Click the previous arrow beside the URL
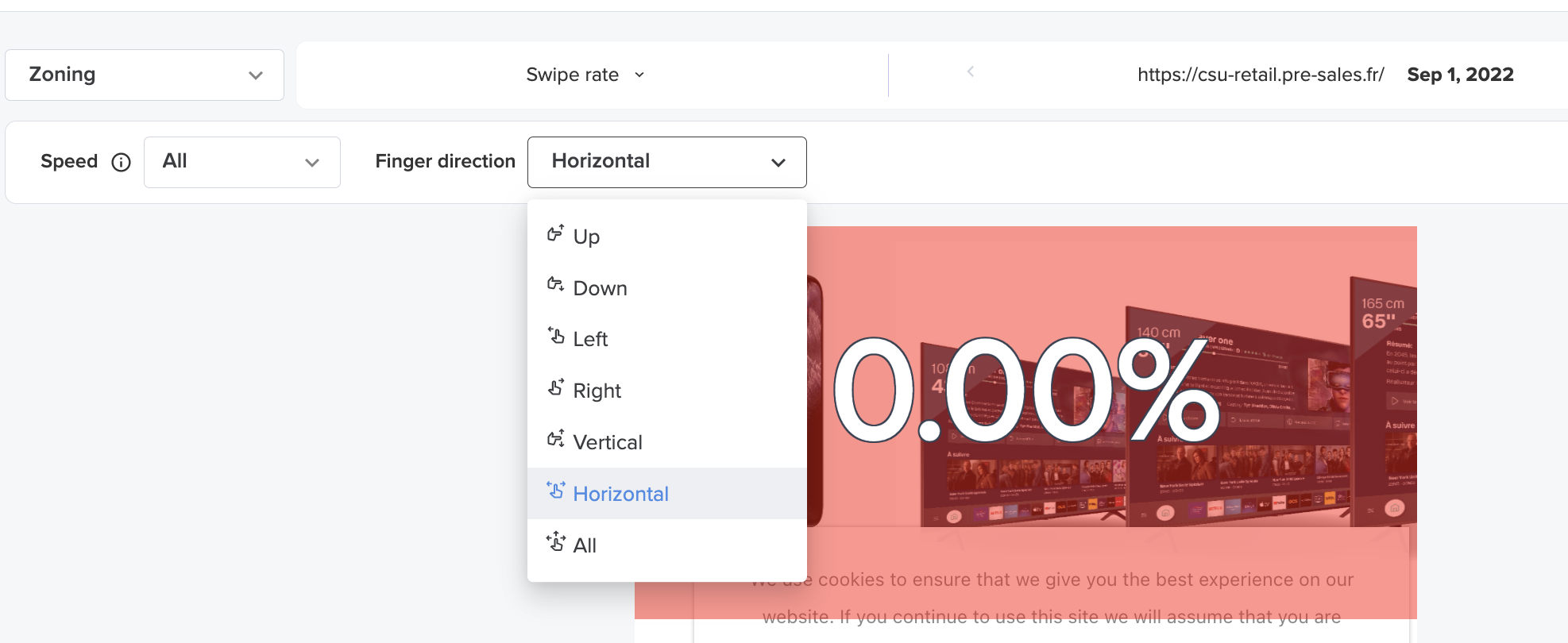1568x643 pixels. point(970,71)
